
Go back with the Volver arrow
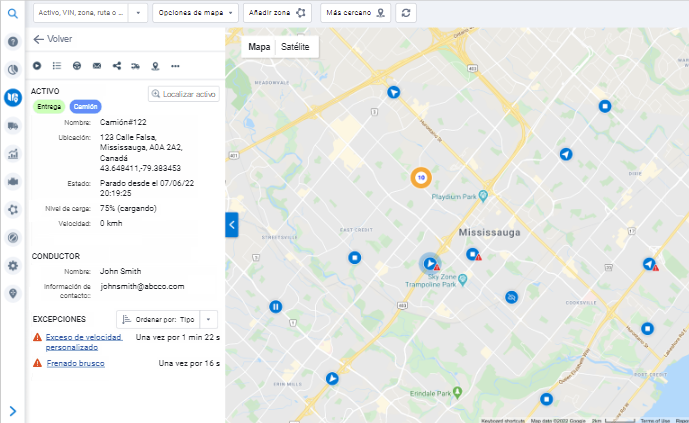[x=52, y=39]
